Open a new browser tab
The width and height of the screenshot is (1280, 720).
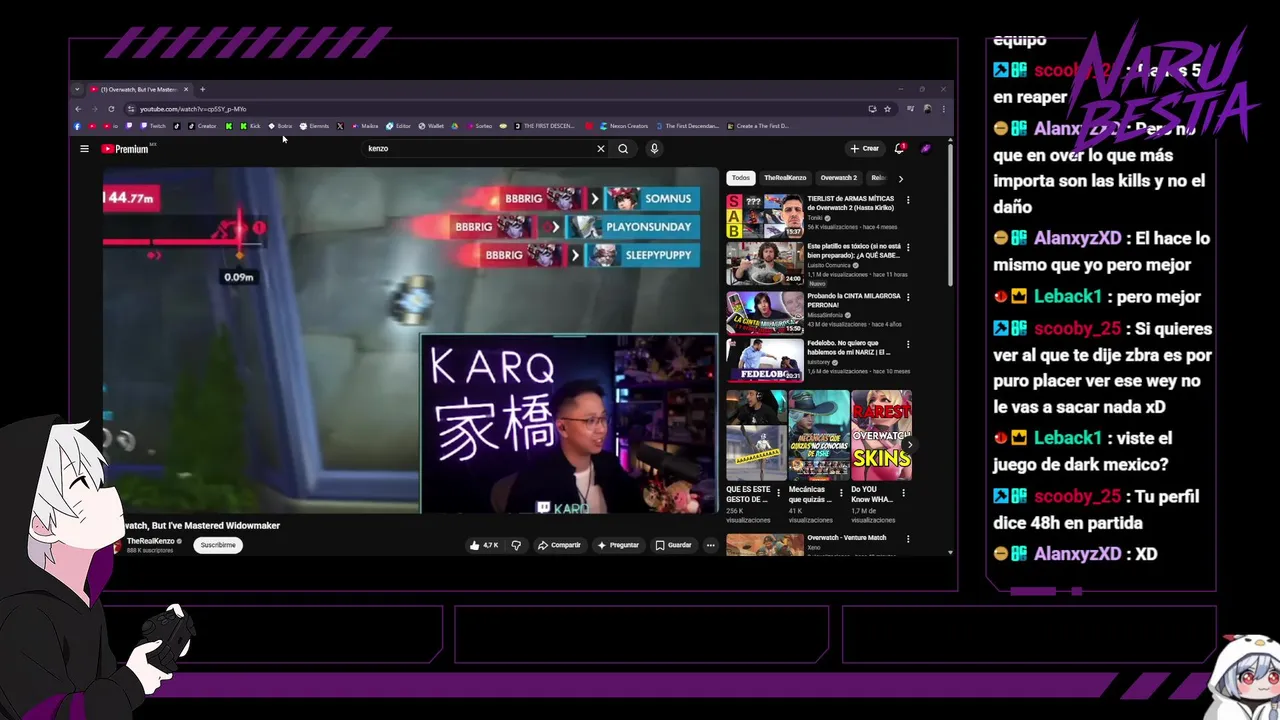(202, 89)
